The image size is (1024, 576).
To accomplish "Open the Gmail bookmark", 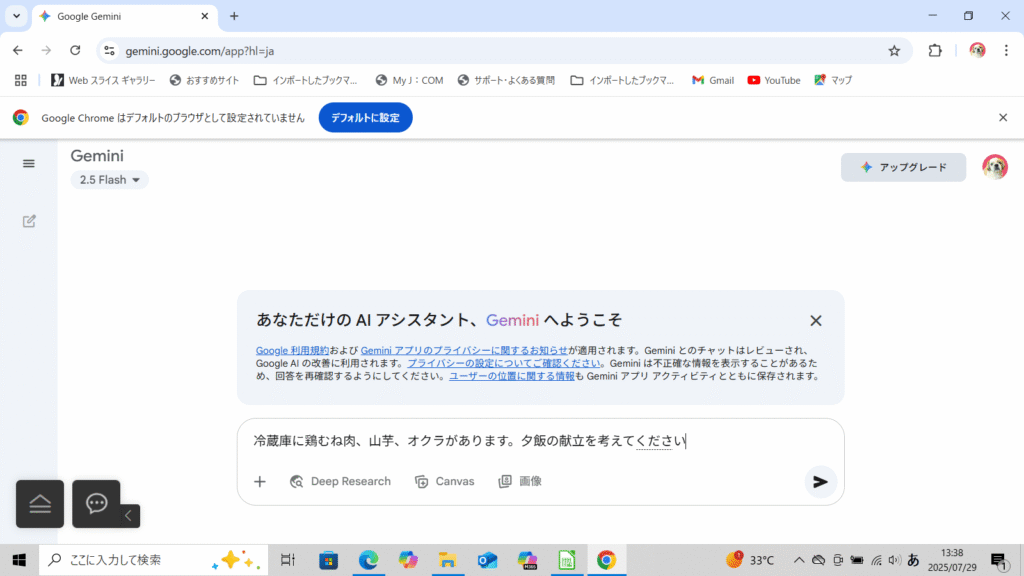I will click(x=712, y=80).
